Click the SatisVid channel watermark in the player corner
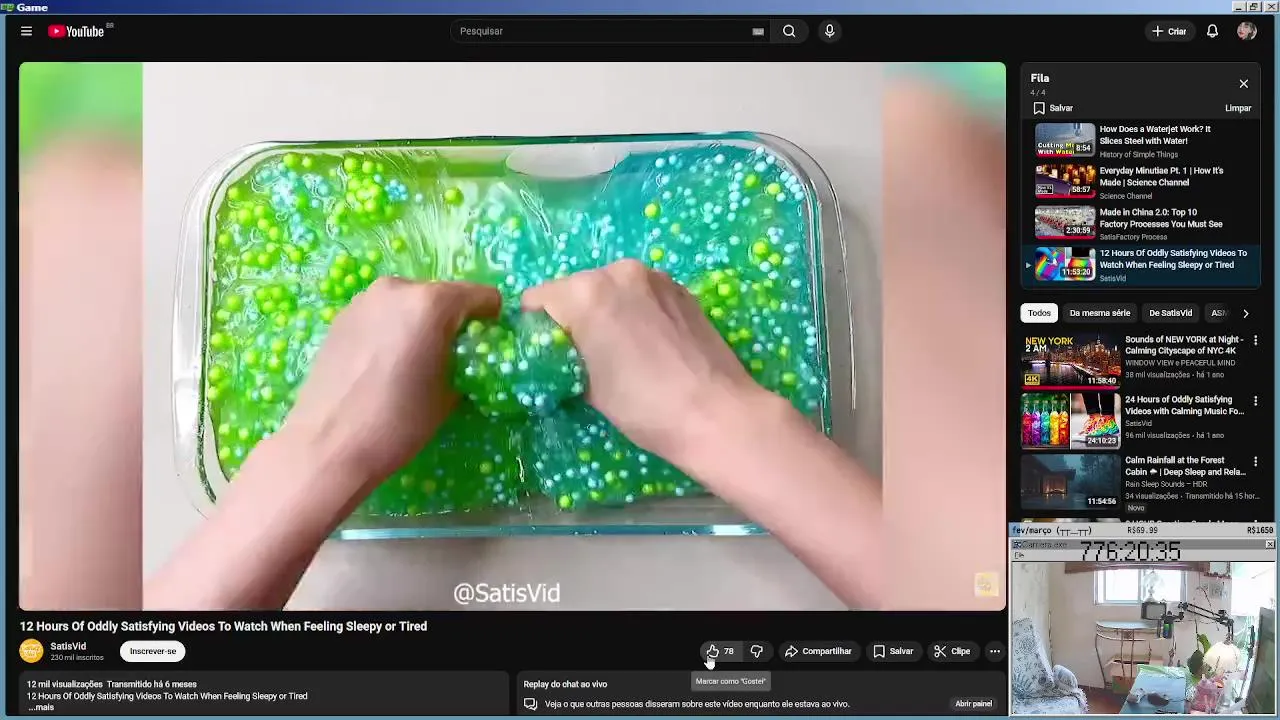This screenshot has width=1280, height=720. 986,584
